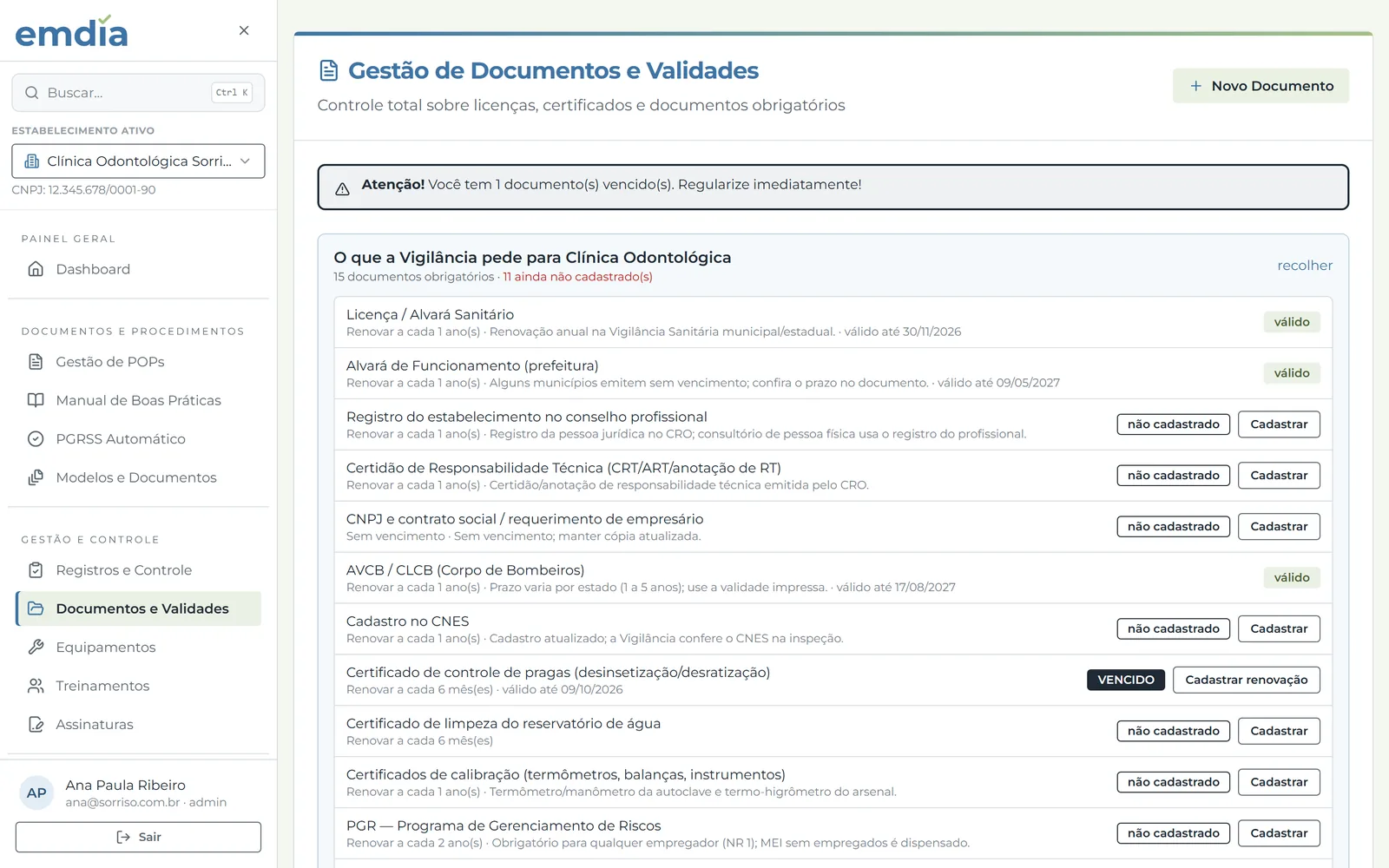Click the Alvará de Funcionamento (prefeitura) title

472,365
